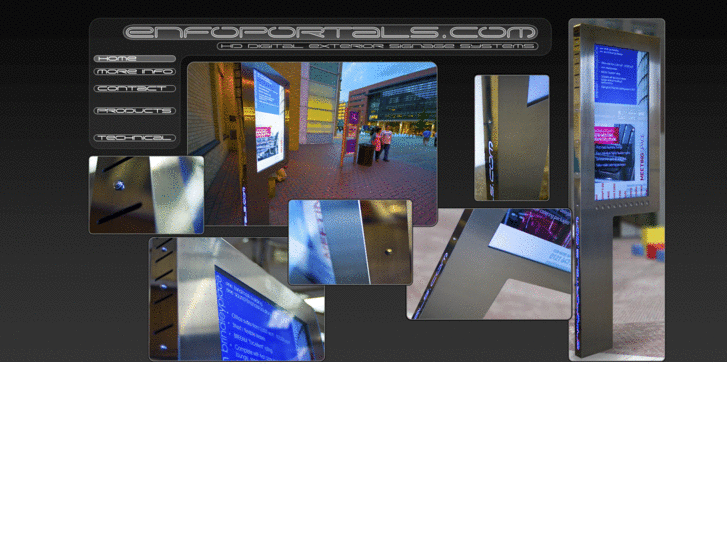Open the tilted kiosk base photo on pavement
727x545 pixels.
click(489, 264)
